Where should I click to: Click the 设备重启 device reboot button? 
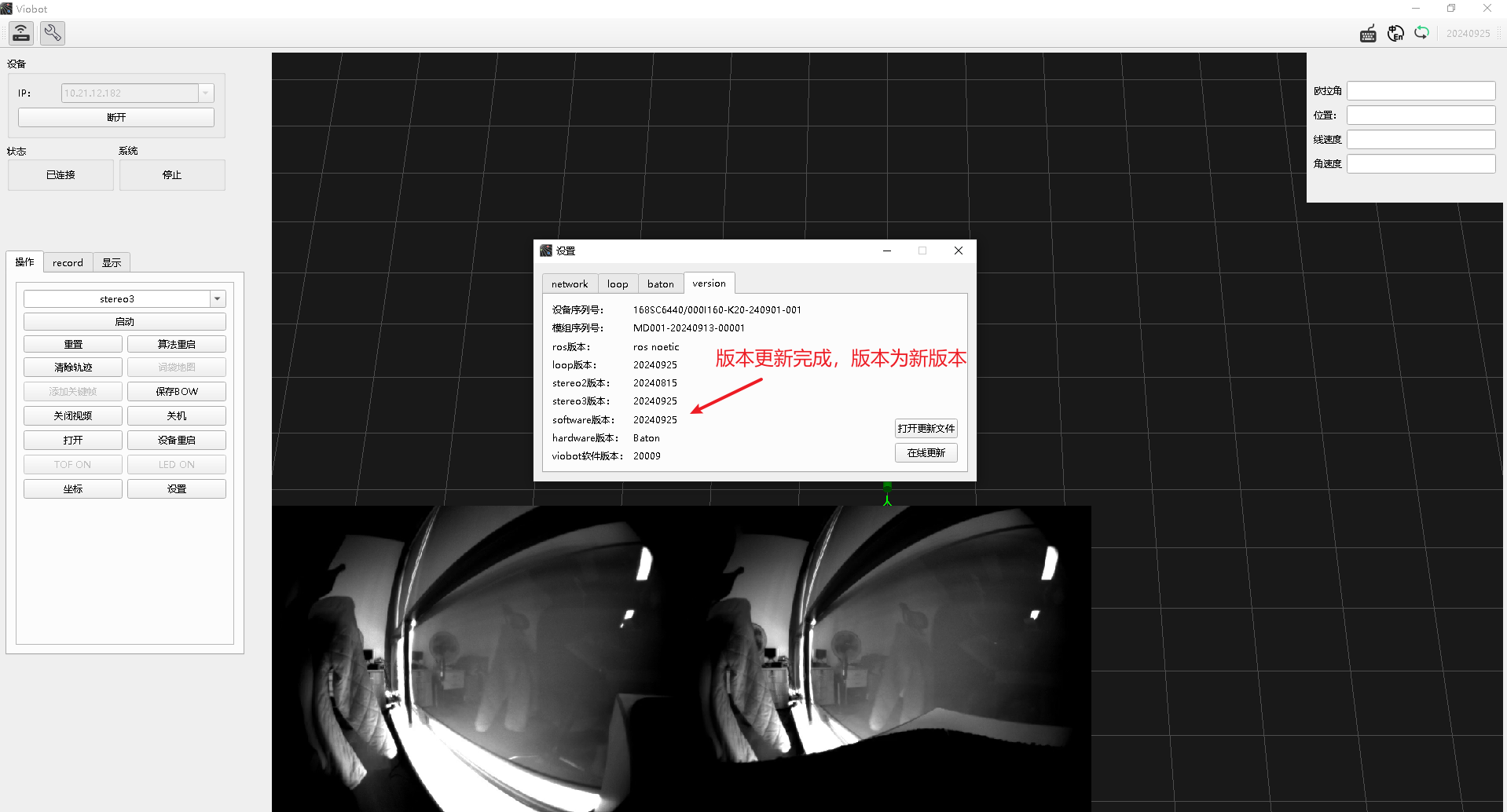coord(177,441)
